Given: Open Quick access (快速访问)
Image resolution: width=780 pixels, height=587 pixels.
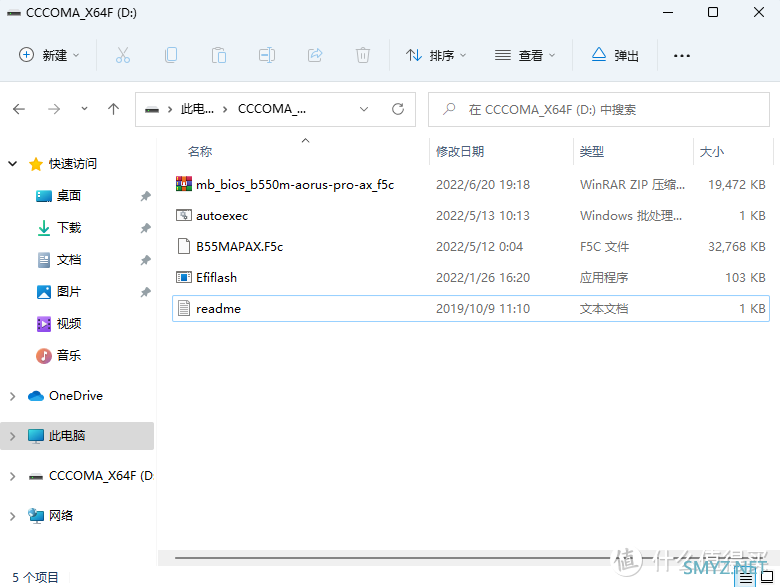Looking at the screenshot, I should pos(73,164).
